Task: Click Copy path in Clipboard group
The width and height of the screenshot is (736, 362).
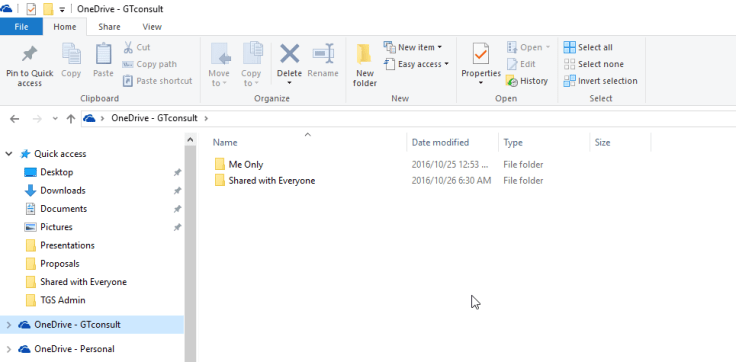Action: [x=150, y=64]
